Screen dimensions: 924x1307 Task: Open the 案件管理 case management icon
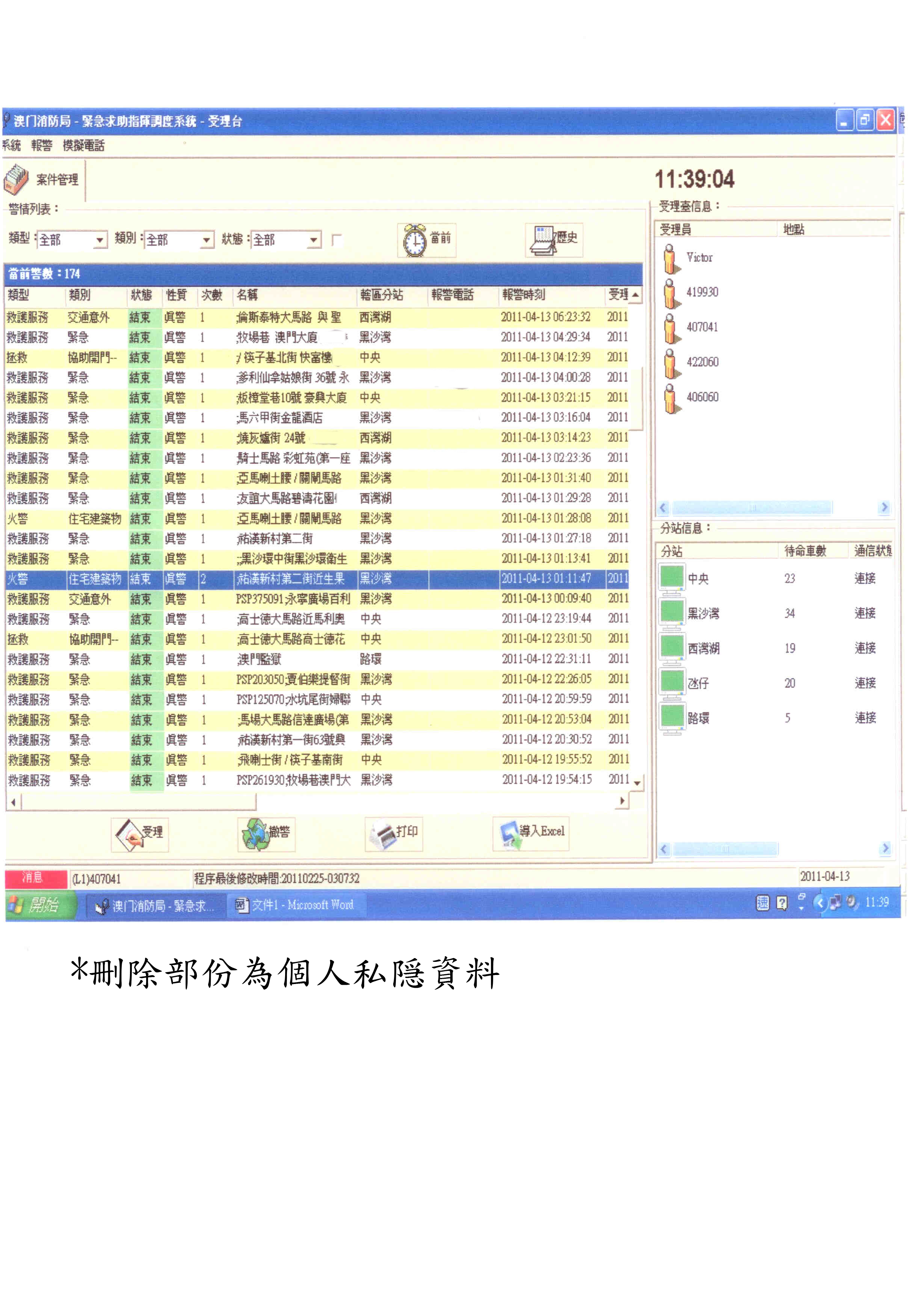[x=17, y=179]
